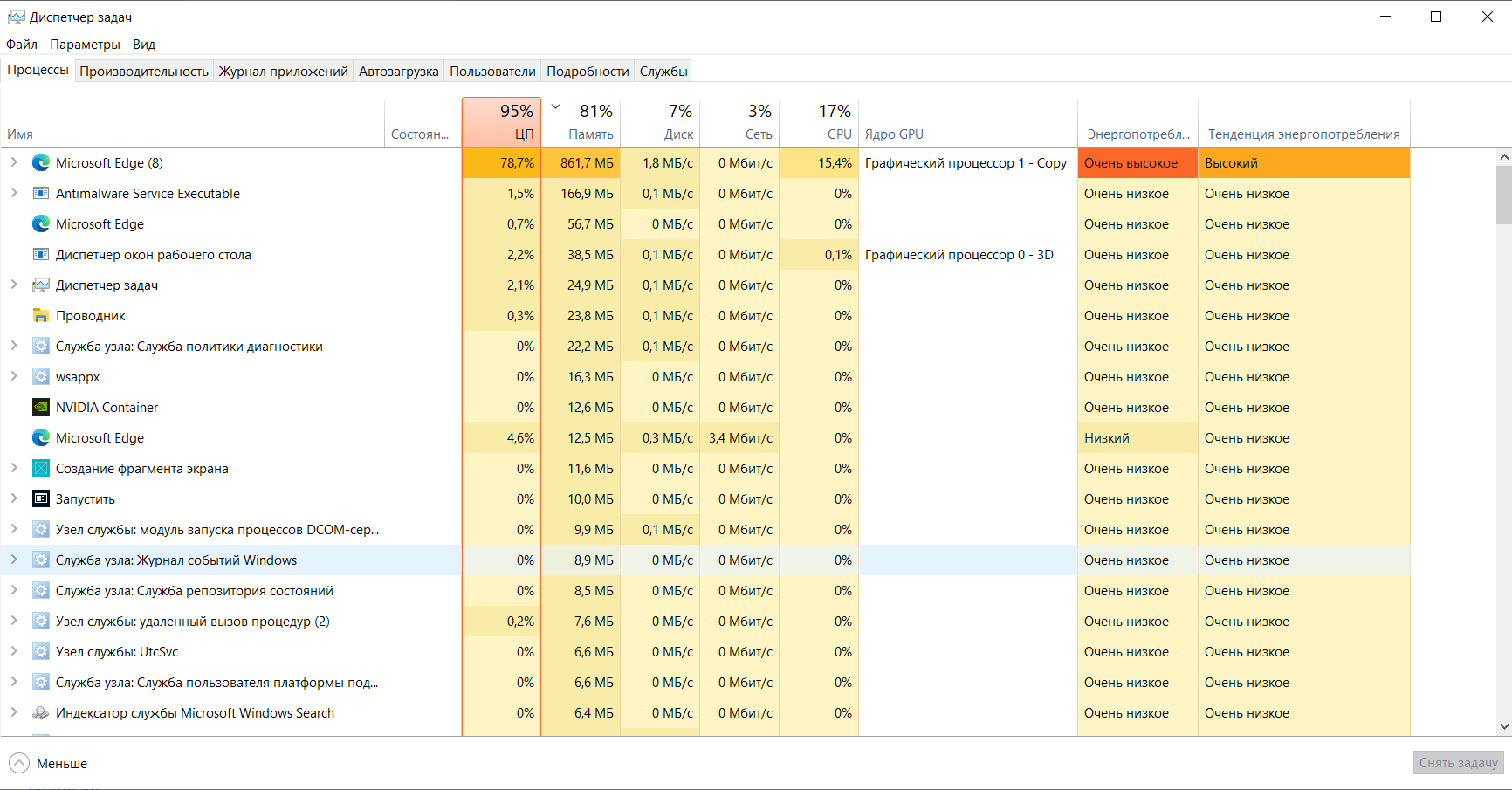Screen dimensions: 1512x790
Task: Click the Служба пользователя платформы gear icon
Action: 41,682
